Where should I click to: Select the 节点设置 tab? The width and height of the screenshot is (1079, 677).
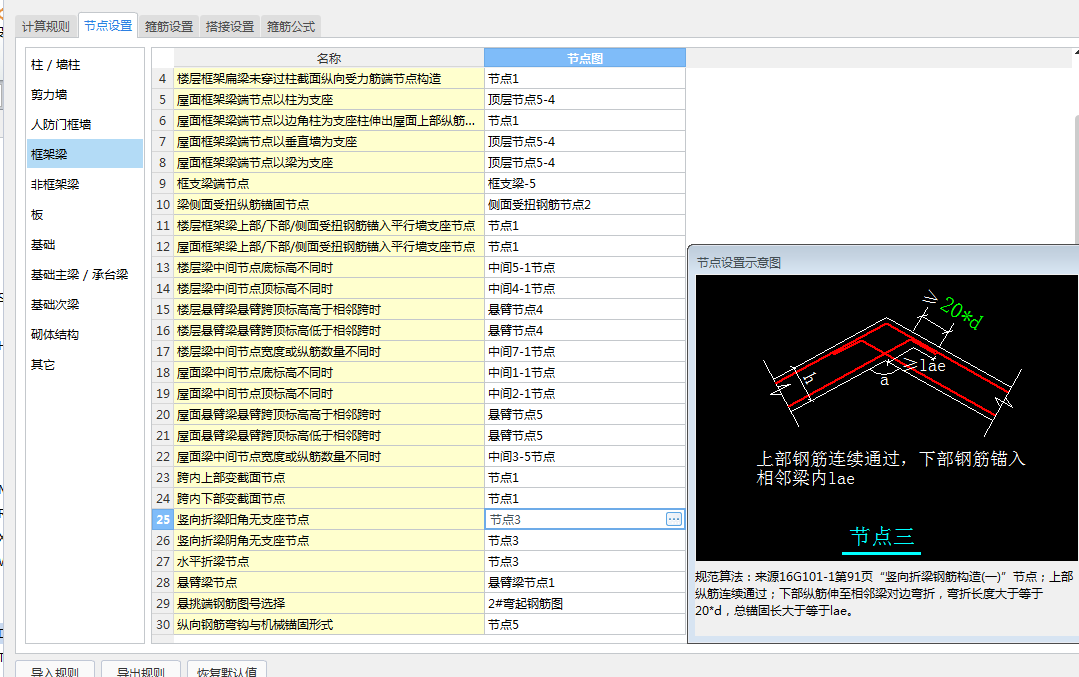coord(108,25)
